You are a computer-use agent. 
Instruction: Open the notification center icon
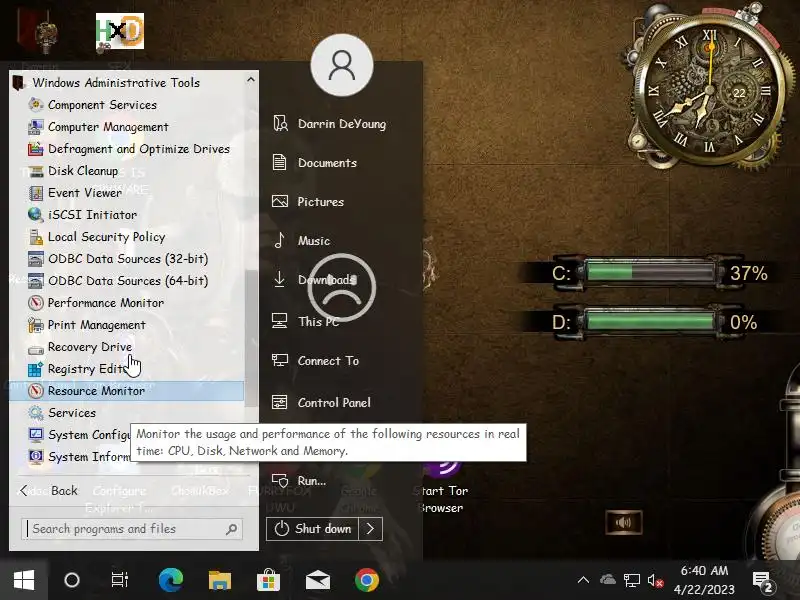763,582
